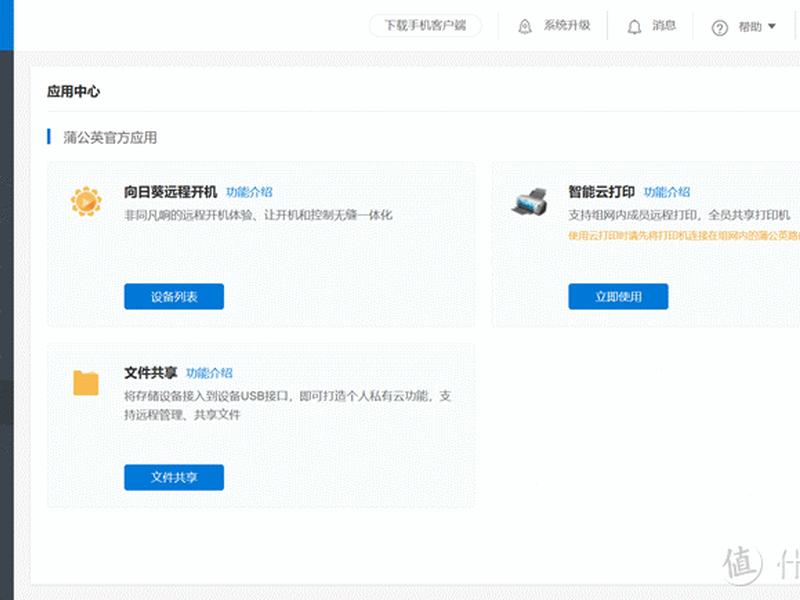
Task: Click the blue 文件共享 button
Action: coord(174,477)
